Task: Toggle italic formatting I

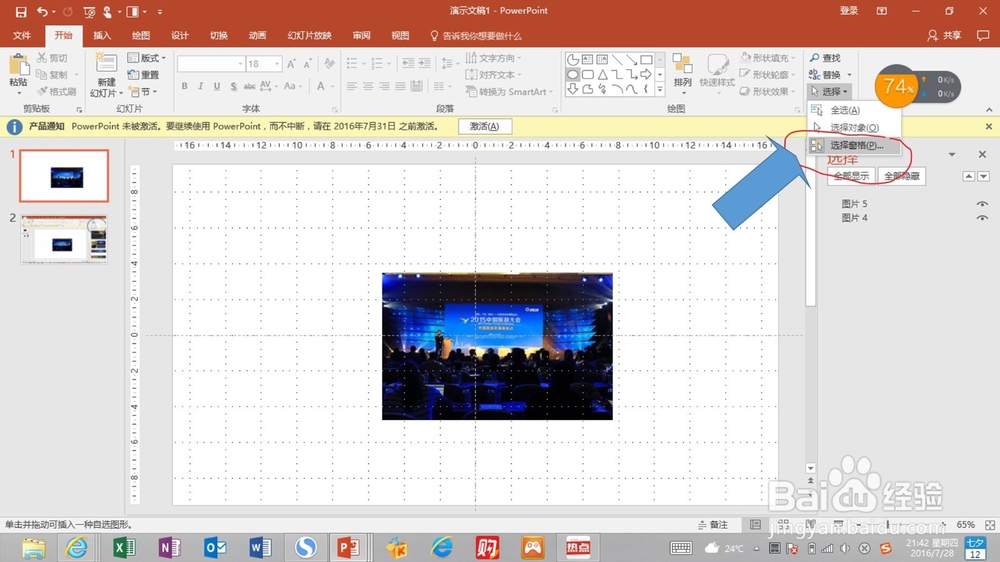Action: pyautogui.click(x=200, y=86)
